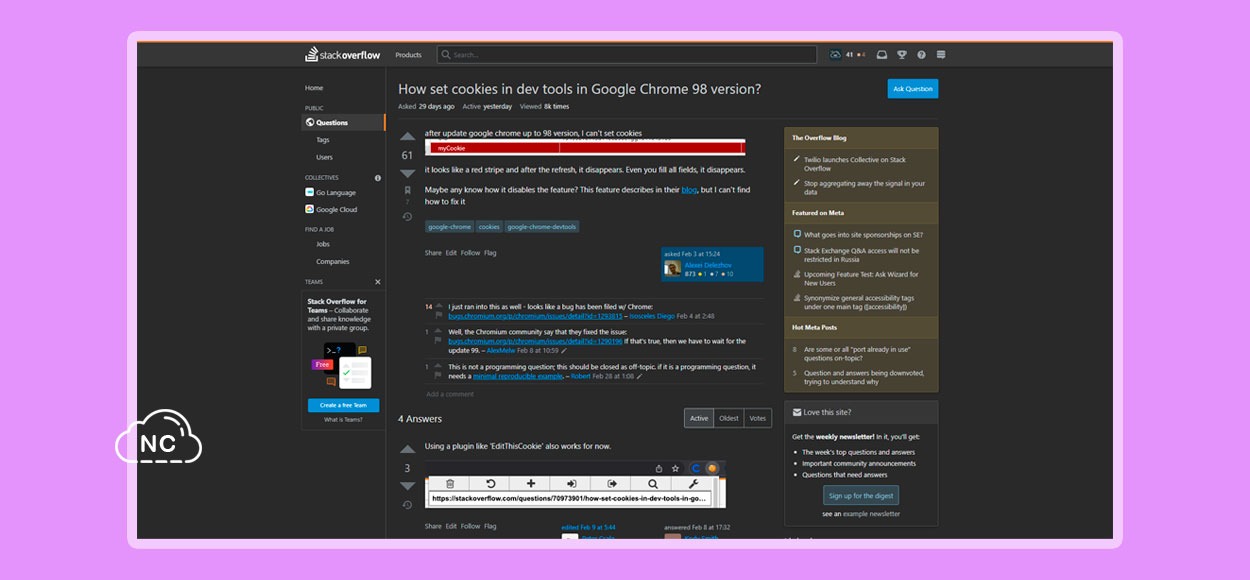Image resolution: width=1250 pixels, height=580 pixels.
Task: Click the Collectives info icon
Action: coord(377,178)
